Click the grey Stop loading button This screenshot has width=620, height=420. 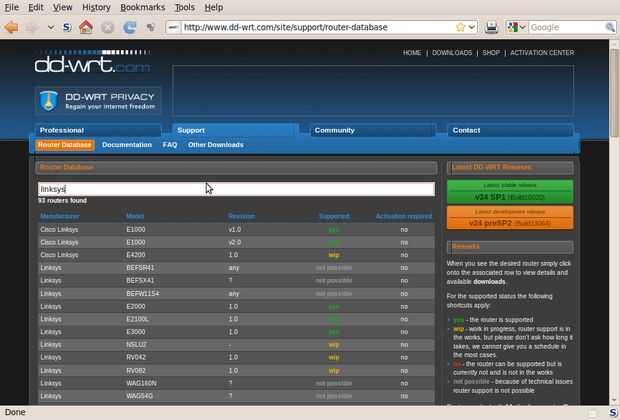click(x=107, y=27)
